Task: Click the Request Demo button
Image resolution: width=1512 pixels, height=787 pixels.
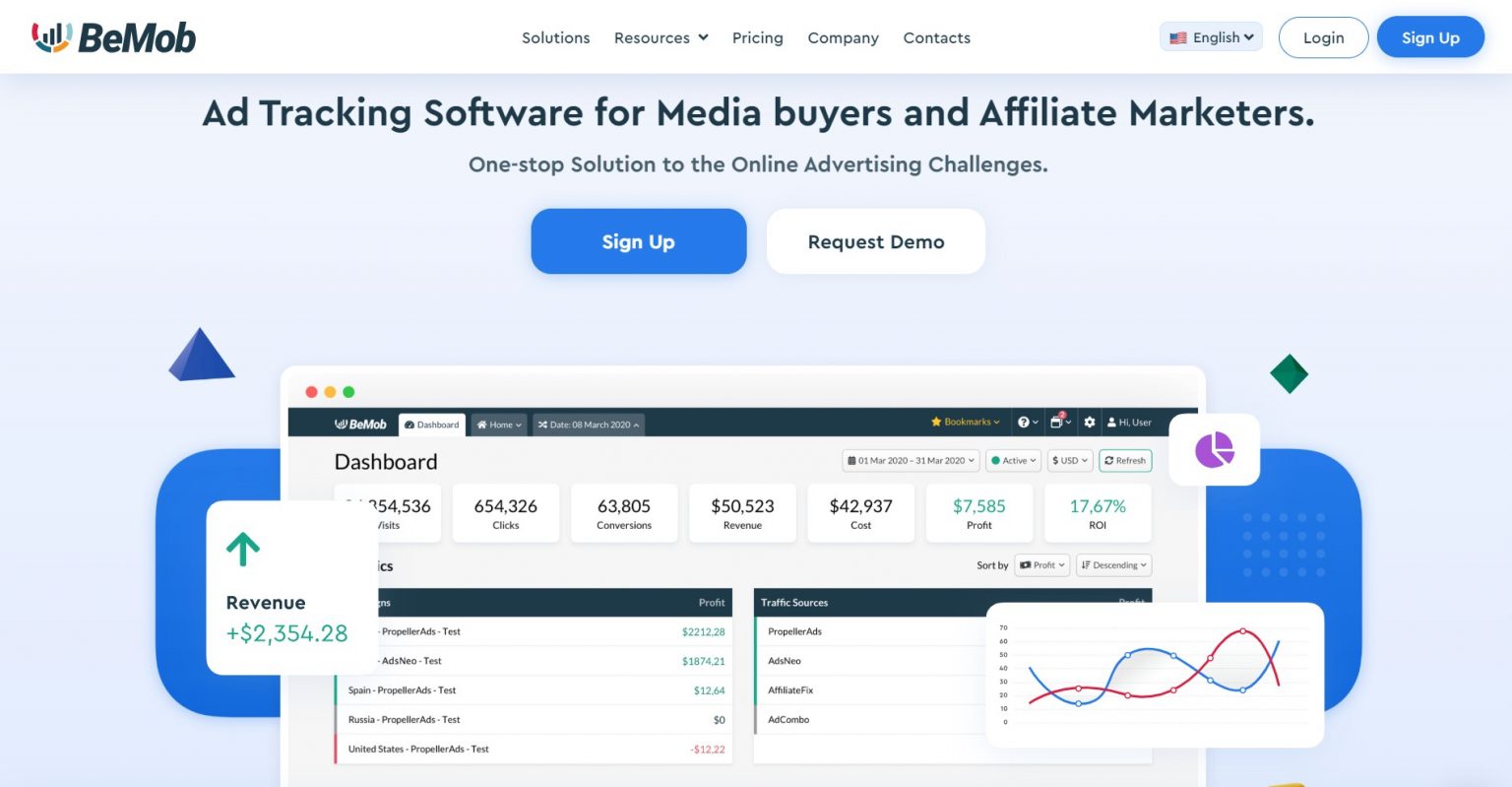Action: (875, 241)
